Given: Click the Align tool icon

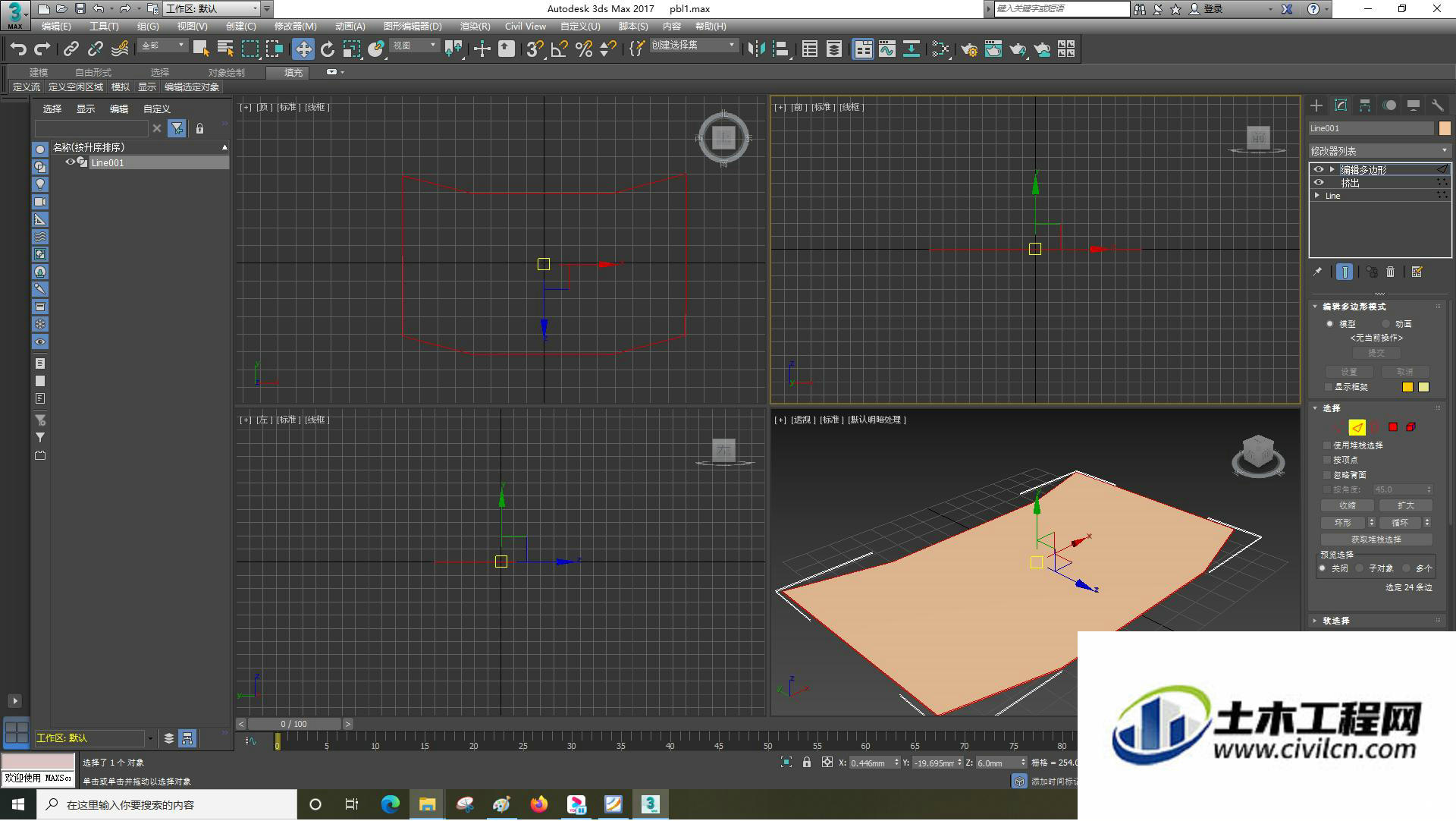Looking at the screenshot, I should coord(780,49).
